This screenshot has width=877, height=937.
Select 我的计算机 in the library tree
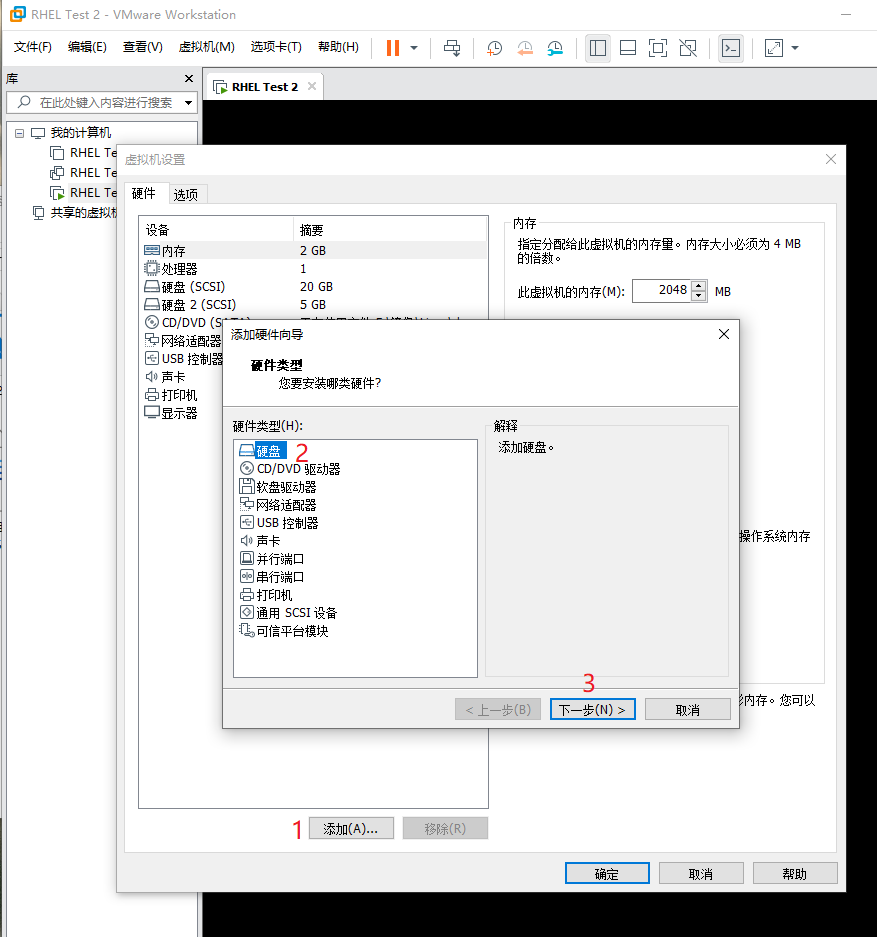(80, 133)
